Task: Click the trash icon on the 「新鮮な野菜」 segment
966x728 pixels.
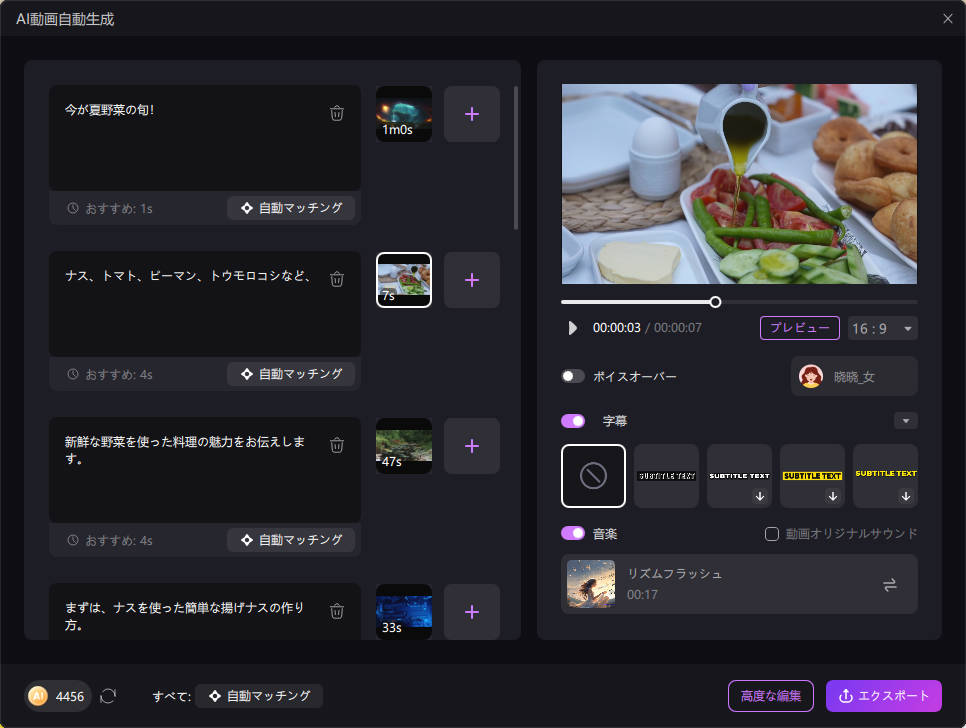Action: 337,445
